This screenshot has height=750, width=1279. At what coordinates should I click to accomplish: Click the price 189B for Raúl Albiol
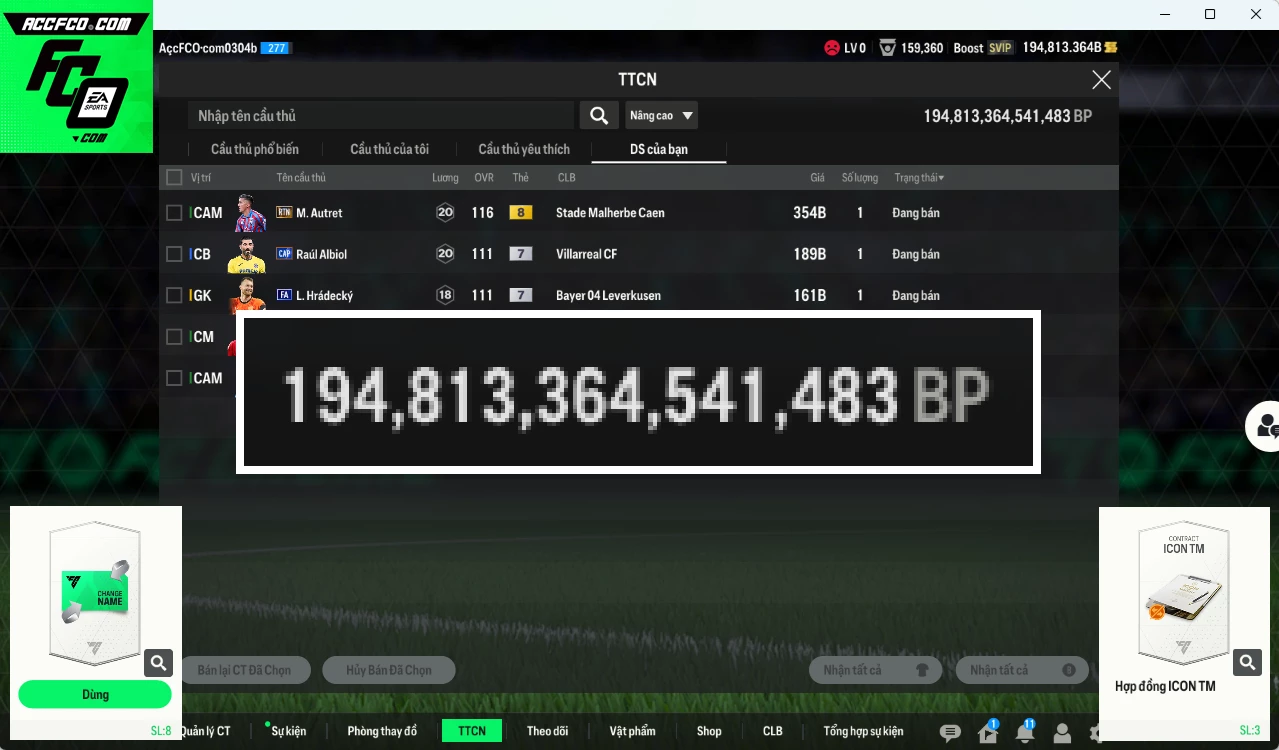click(x=809, y=254)
